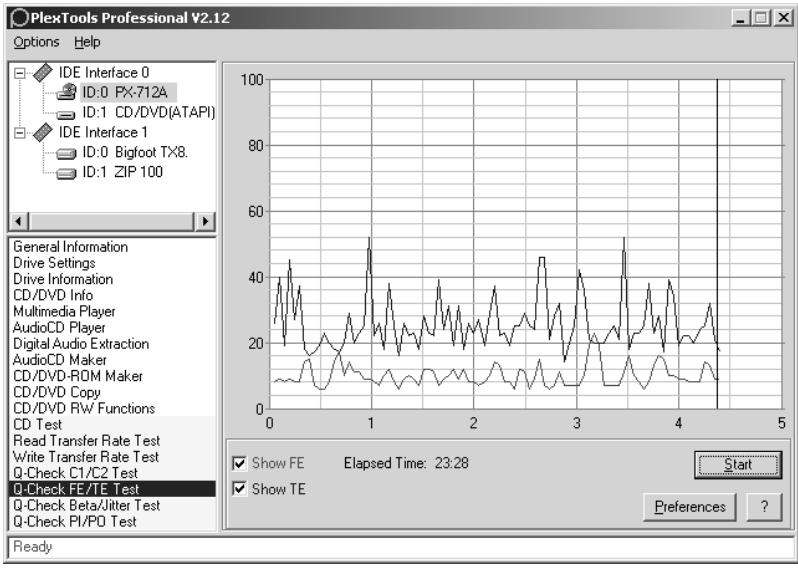Collapse the IDE Interface 0 tree node
This screenshot has height=568, width=798.
tap(19, 73)
